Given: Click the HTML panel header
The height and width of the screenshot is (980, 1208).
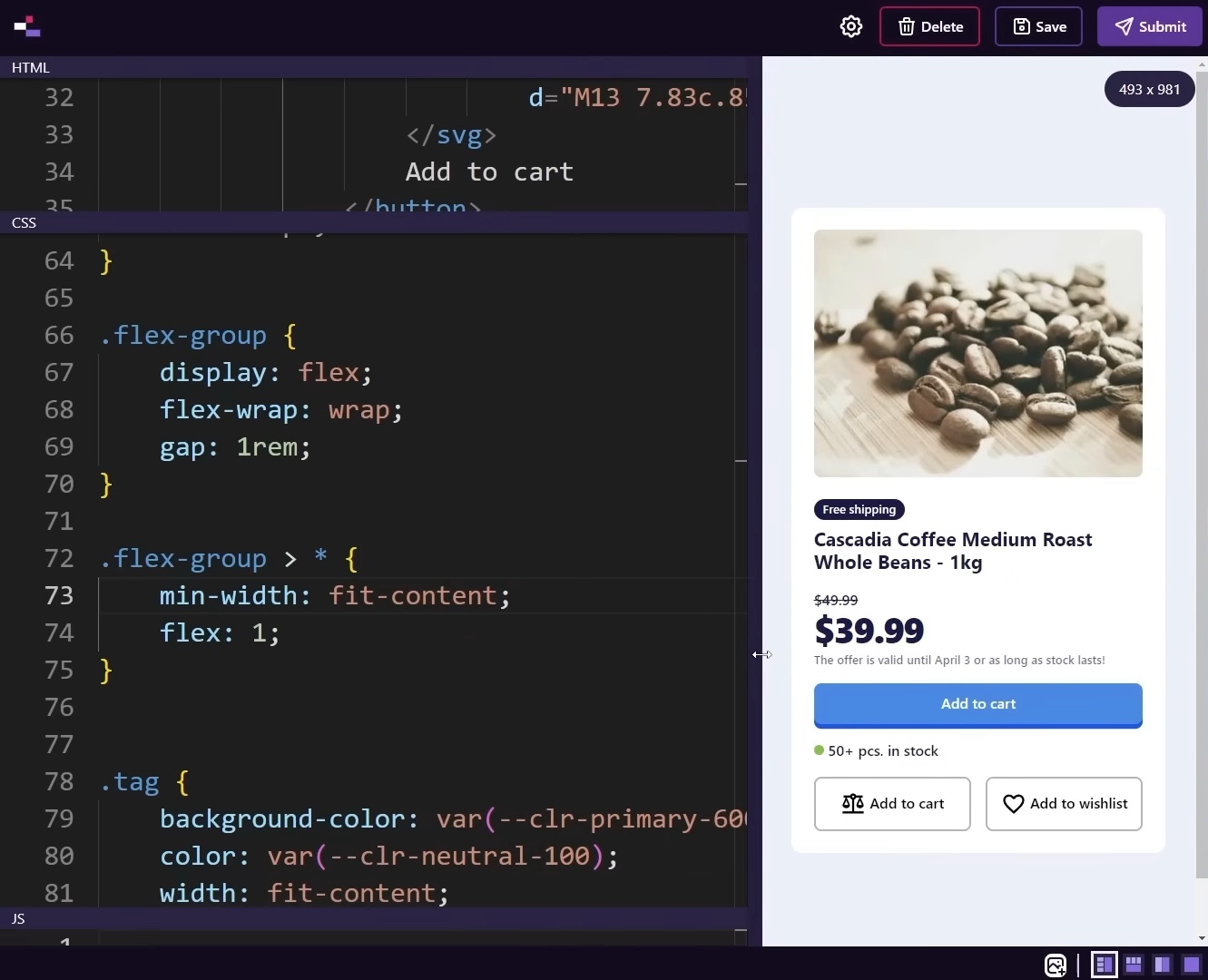Looking at the screenshot, I should coord(374,67).
